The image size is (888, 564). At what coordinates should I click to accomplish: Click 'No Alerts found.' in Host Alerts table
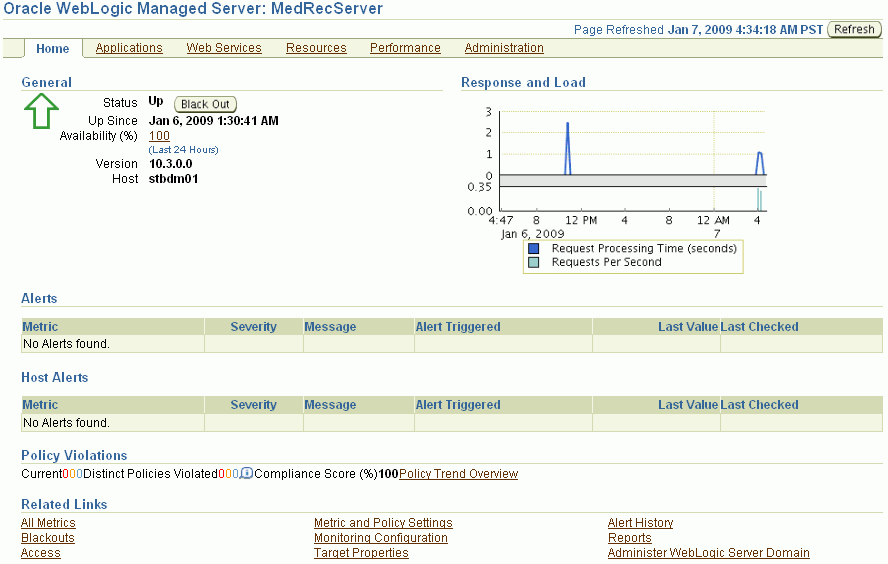(66, 423)
